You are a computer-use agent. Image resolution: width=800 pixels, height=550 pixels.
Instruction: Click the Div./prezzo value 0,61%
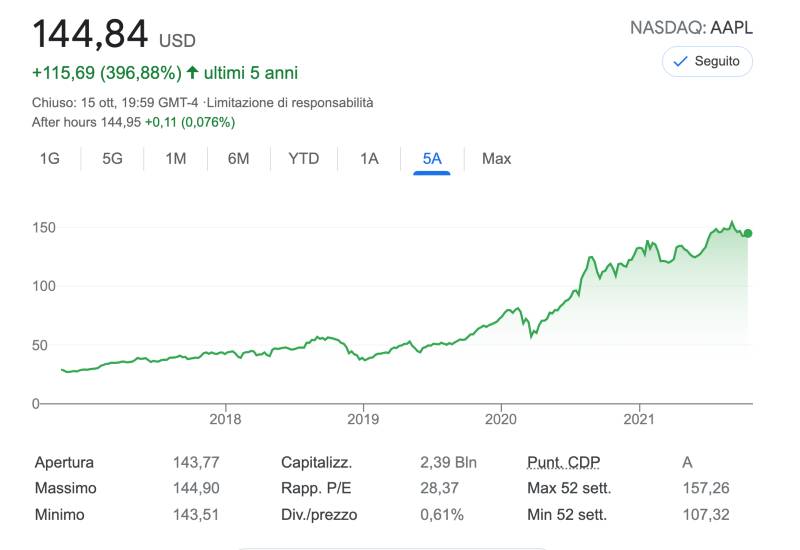[x=442, y=514]
